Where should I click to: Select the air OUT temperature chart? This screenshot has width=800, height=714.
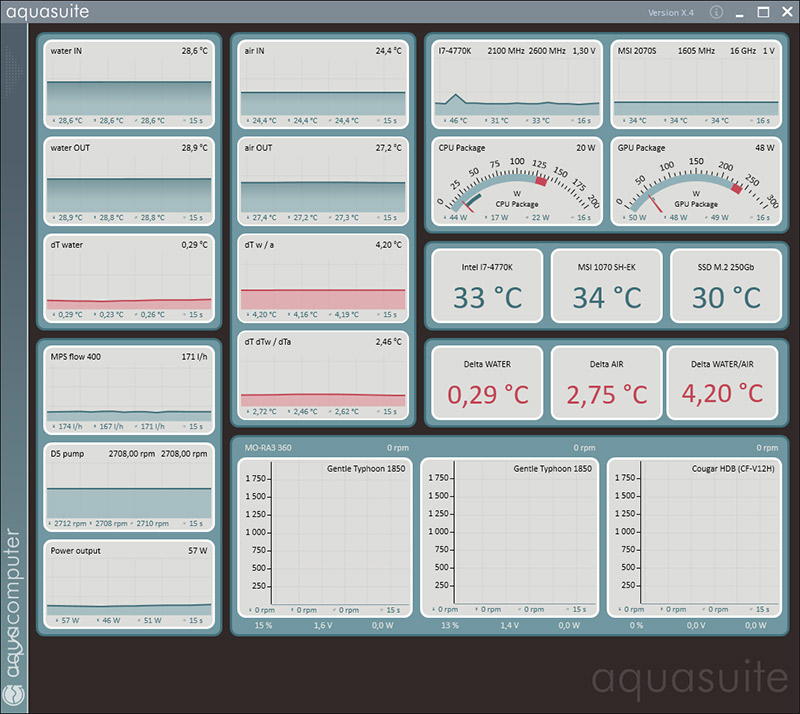tap(323, 182)
